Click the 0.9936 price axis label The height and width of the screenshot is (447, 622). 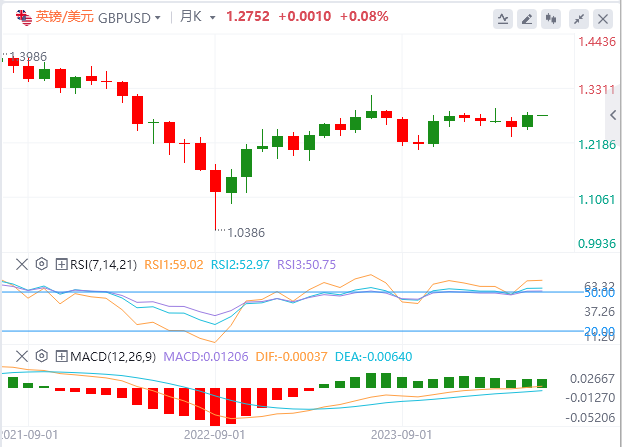tap(597, 244)
